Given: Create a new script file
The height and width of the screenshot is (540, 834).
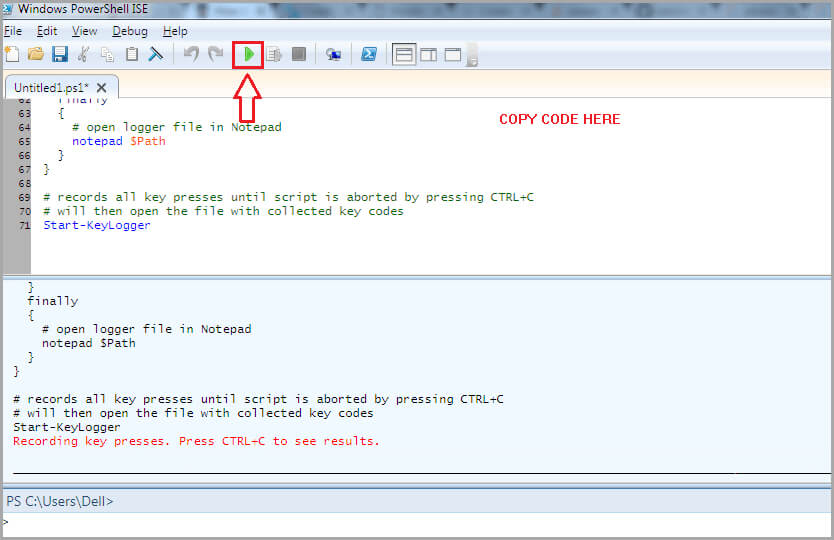Looking at the screenshot, I should (x=12, y=54).
